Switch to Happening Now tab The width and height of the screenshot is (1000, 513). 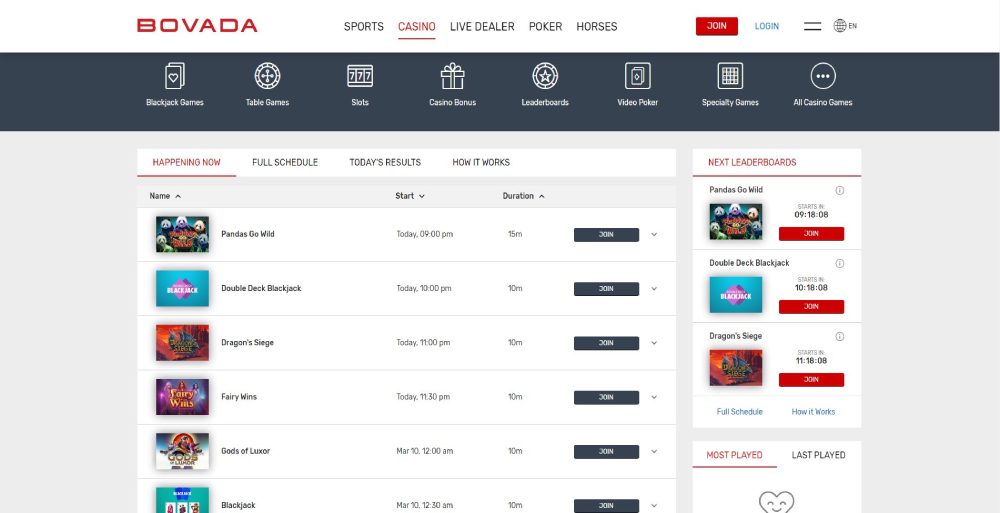[x=186, y=163]
